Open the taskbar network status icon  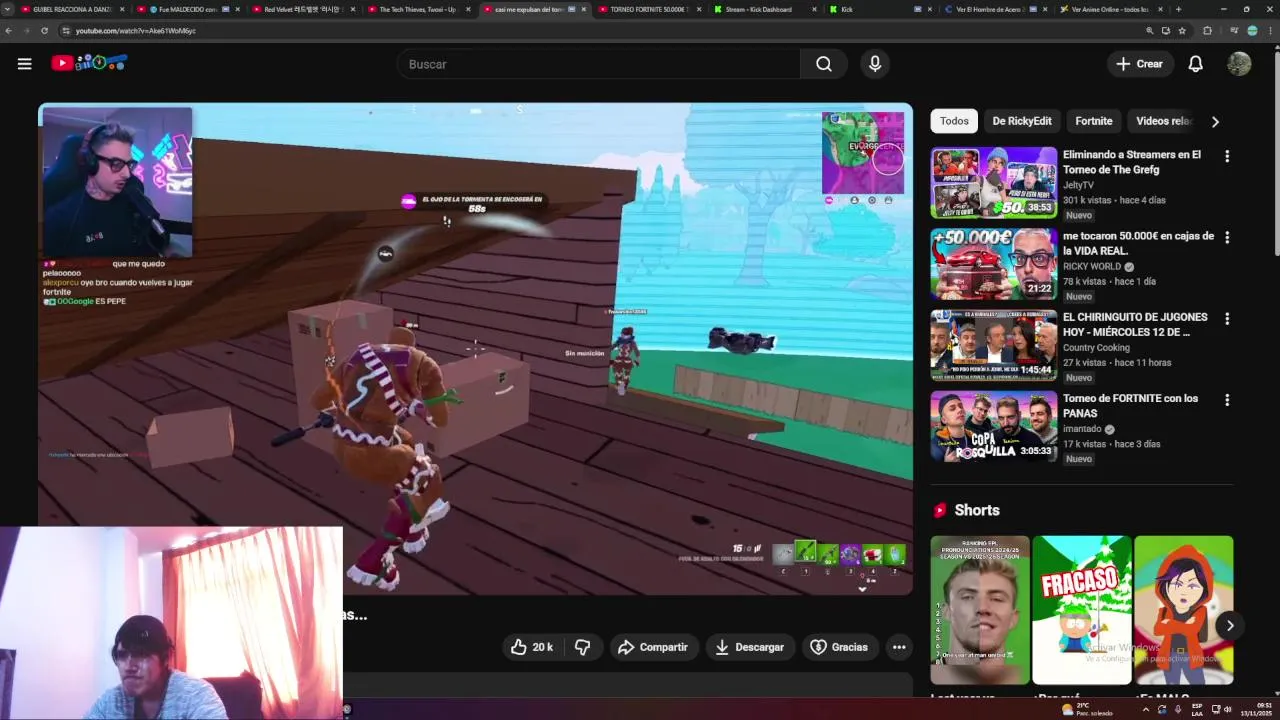(1215, 709)
